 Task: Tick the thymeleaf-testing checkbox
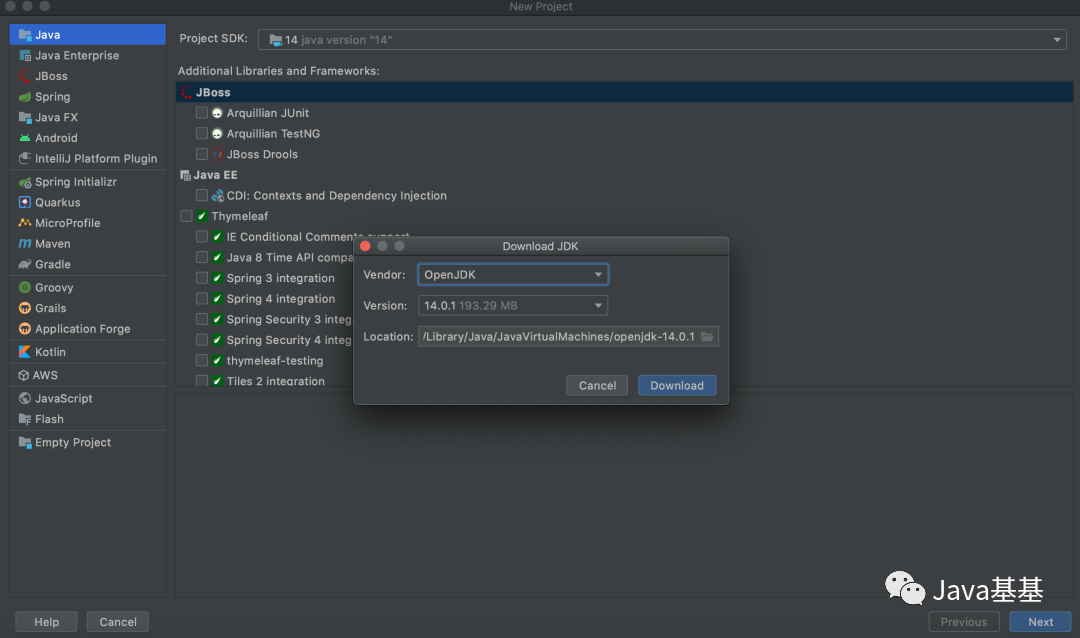tap(202, 360)
